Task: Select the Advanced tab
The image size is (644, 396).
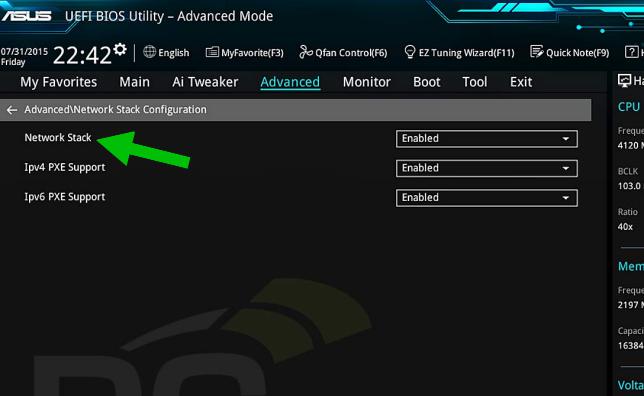Action: [290, 82]
